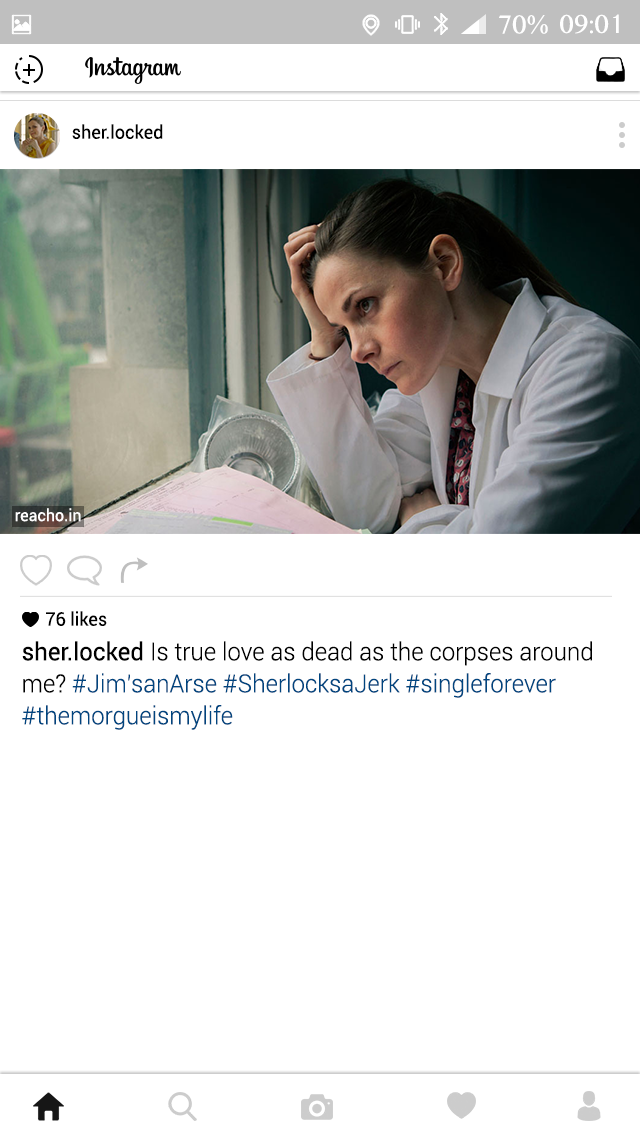The image size is (640, 1136).
Task: Open comments with the speech bubble icon
Action: (84, 571)
